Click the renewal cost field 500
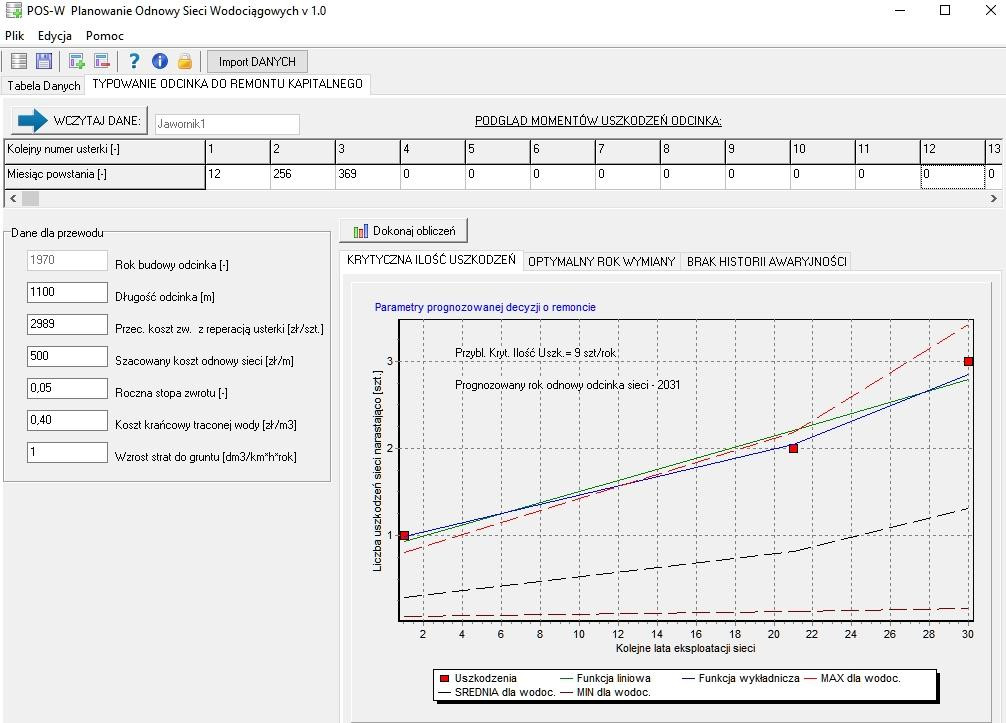Viewport: 1006px width, 723px height. 67,356
